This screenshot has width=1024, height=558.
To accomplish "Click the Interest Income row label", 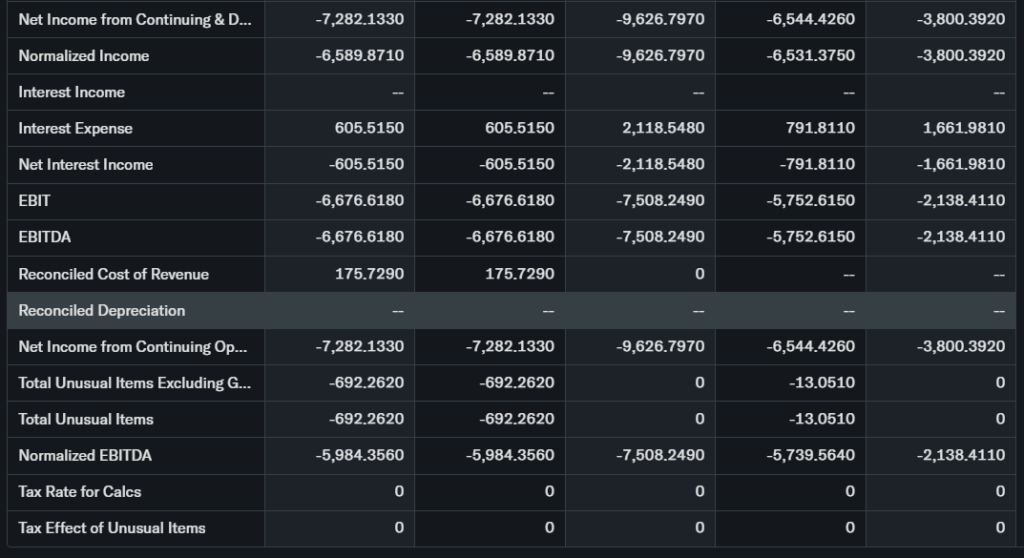I will (72, 92).
